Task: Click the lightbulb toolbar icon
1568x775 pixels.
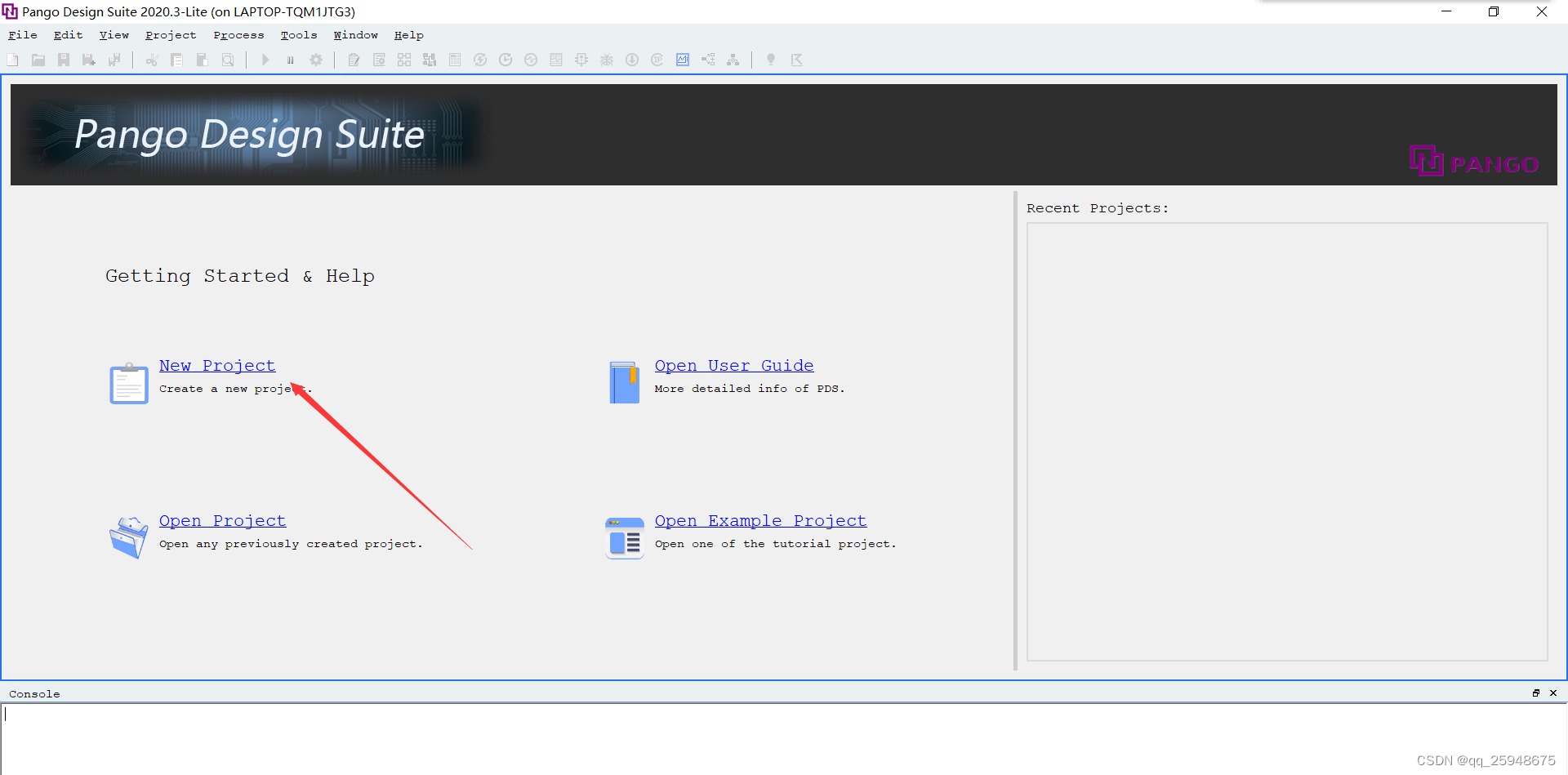Action: pos(770,60)
